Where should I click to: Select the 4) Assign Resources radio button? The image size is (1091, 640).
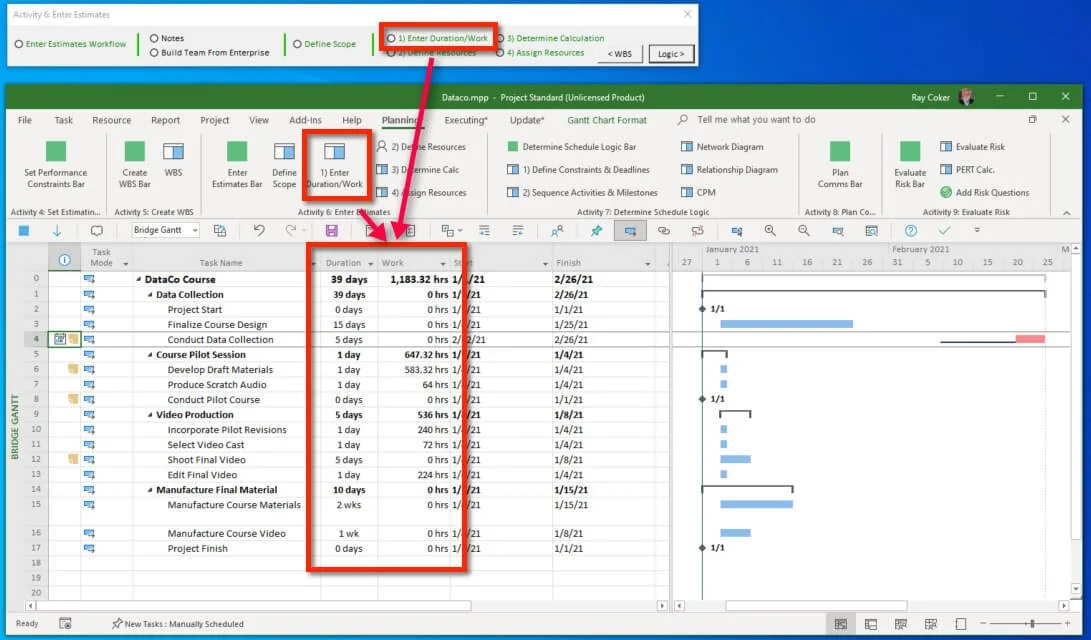coord(500,52)
